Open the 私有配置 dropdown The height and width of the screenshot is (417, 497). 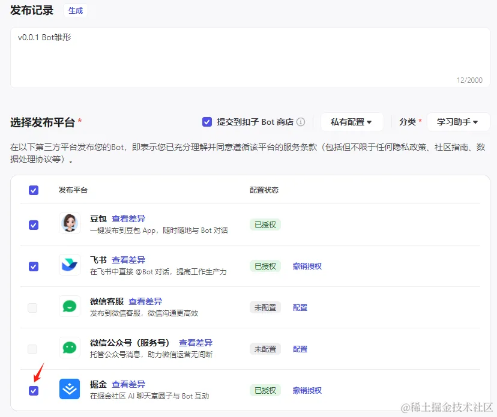click(x=351, y=122)
